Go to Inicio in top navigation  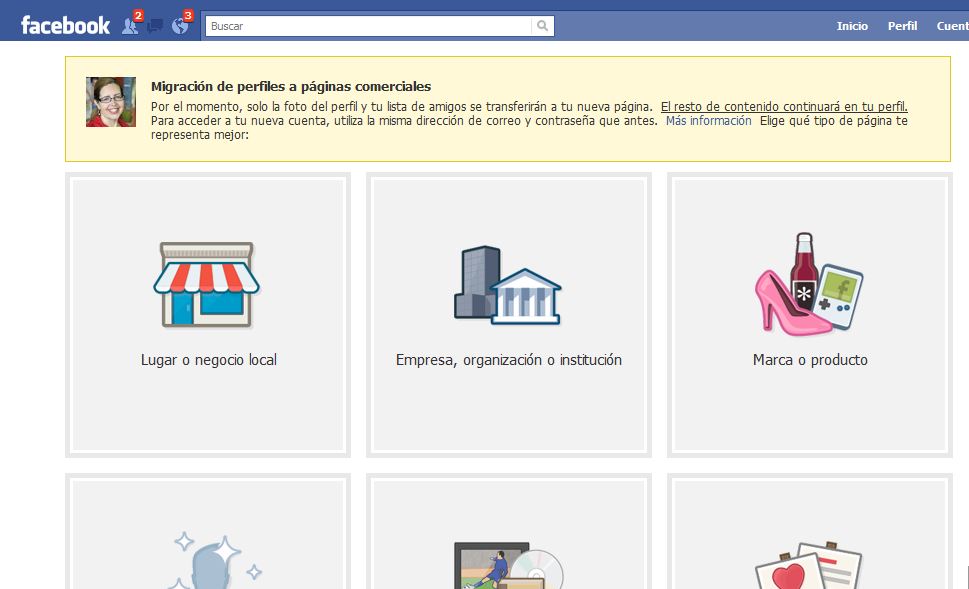point(852,26)
